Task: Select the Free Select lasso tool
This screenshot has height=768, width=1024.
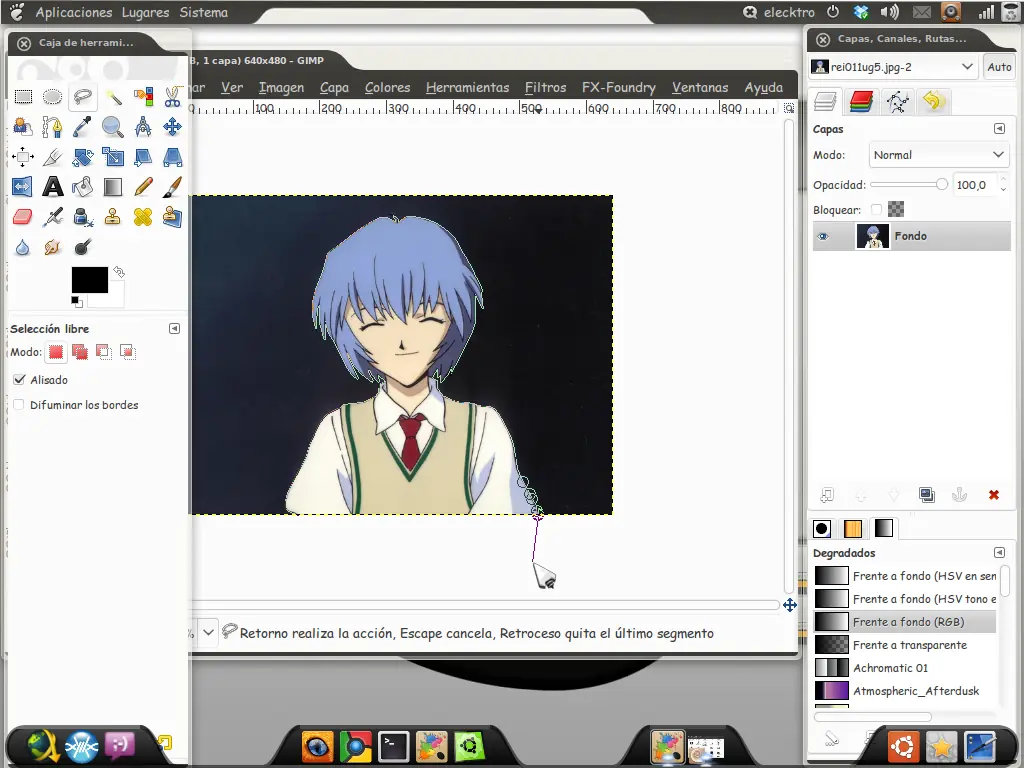Action: [x=82, y=97]
